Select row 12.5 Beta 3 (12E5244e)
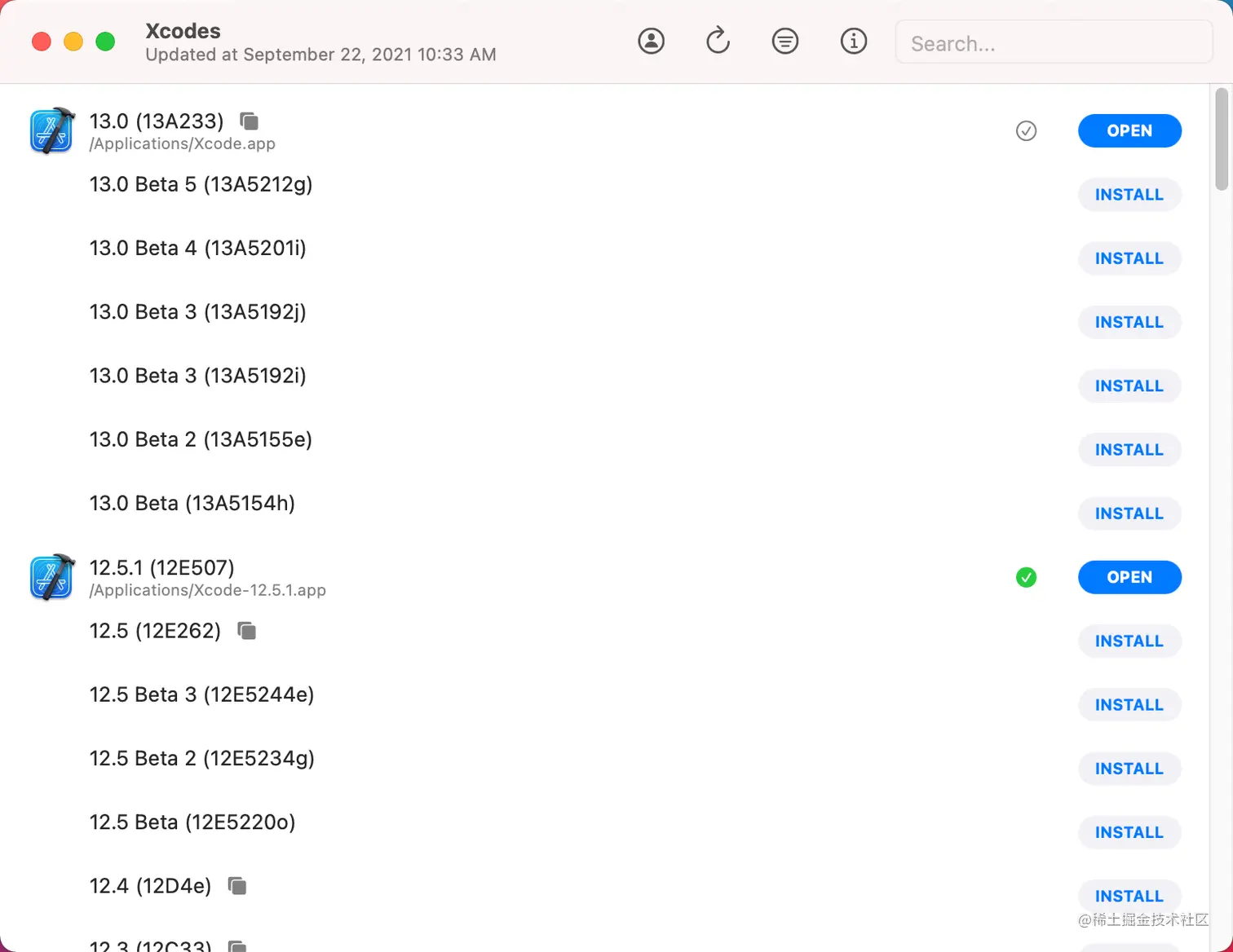 click(x=201, y=694)
